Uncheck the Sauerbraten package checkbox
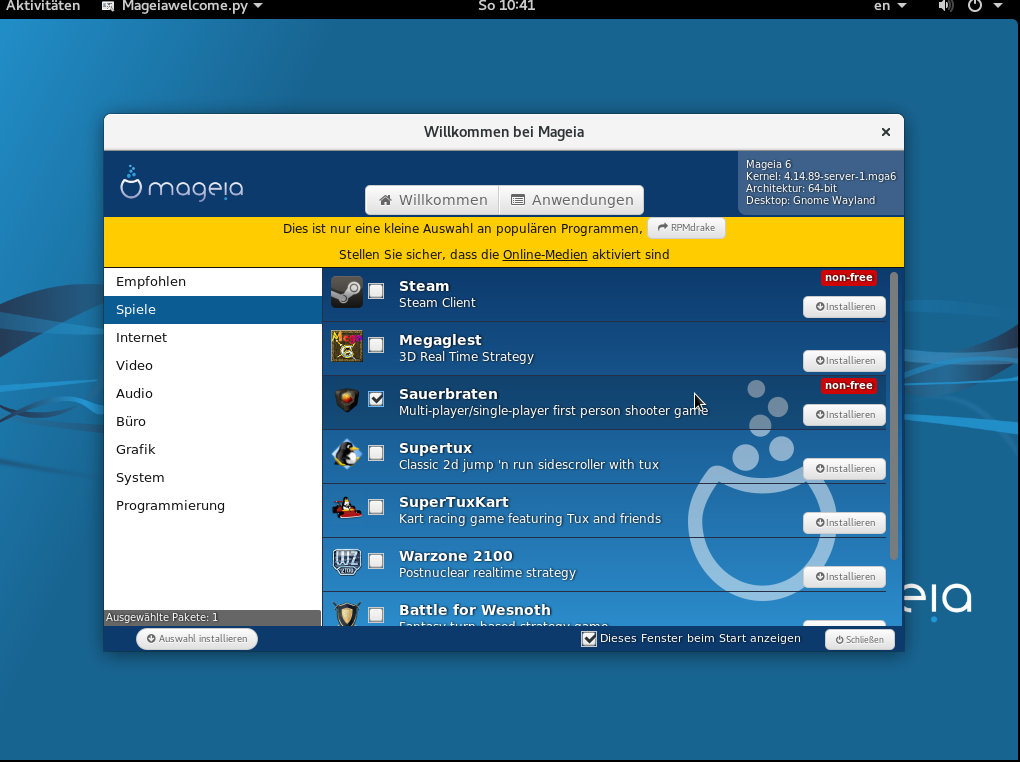Screen dimensions: 1020x762 point(376,399)
